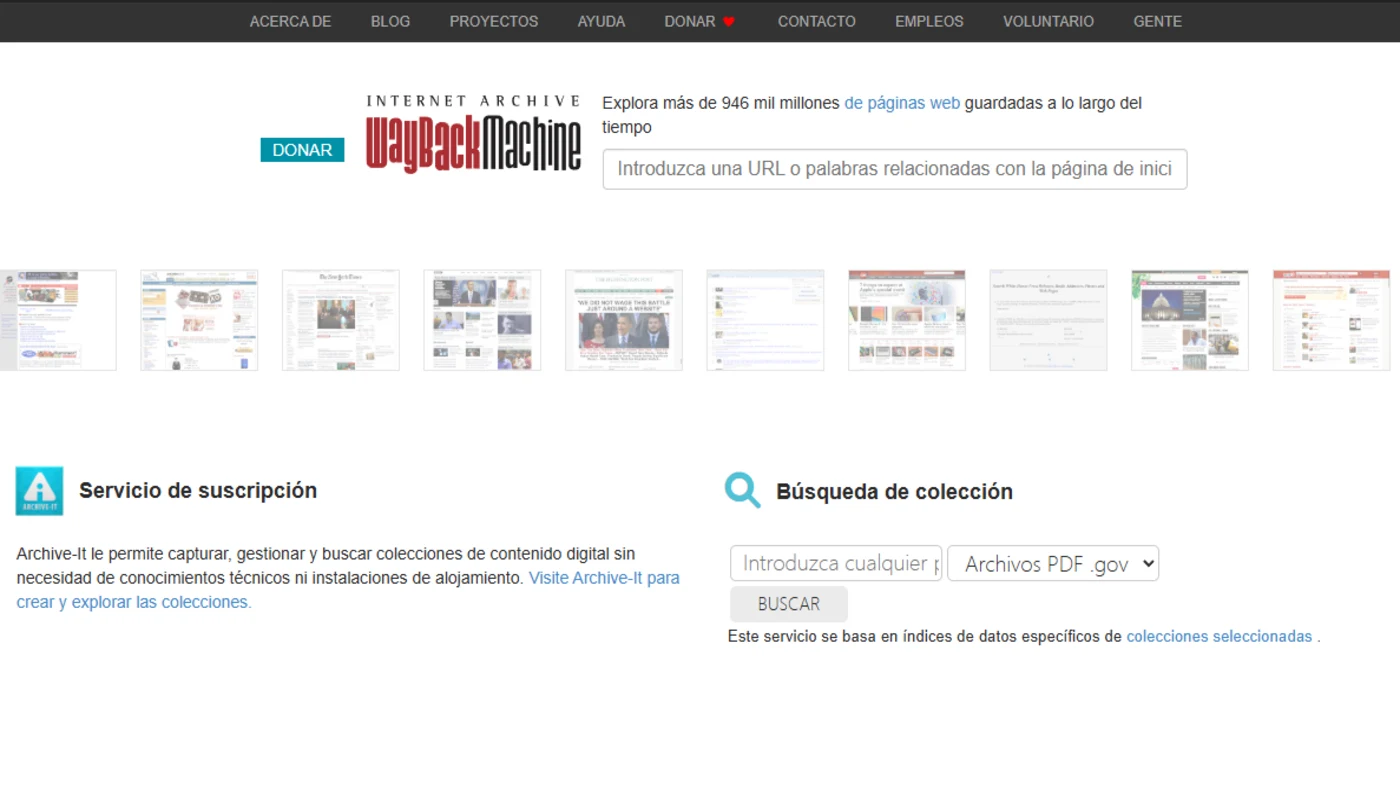Navigate to EMPLEOS
The image size is (1400, 800).
pyautogui.click(x=929, y=21)
